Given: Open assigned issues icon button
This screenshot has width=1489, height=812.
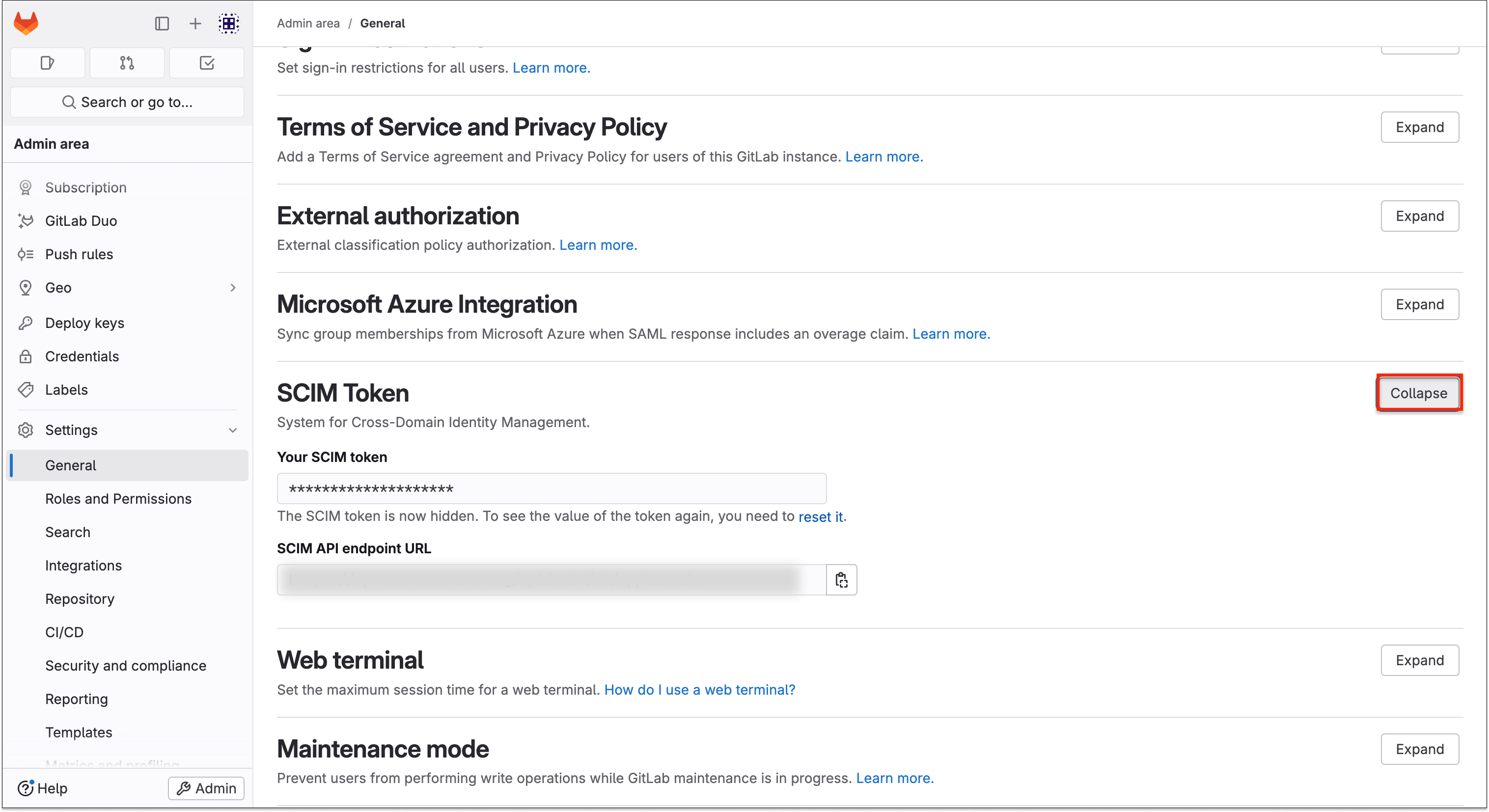Looking at the screenshot, I should [48, 62].
